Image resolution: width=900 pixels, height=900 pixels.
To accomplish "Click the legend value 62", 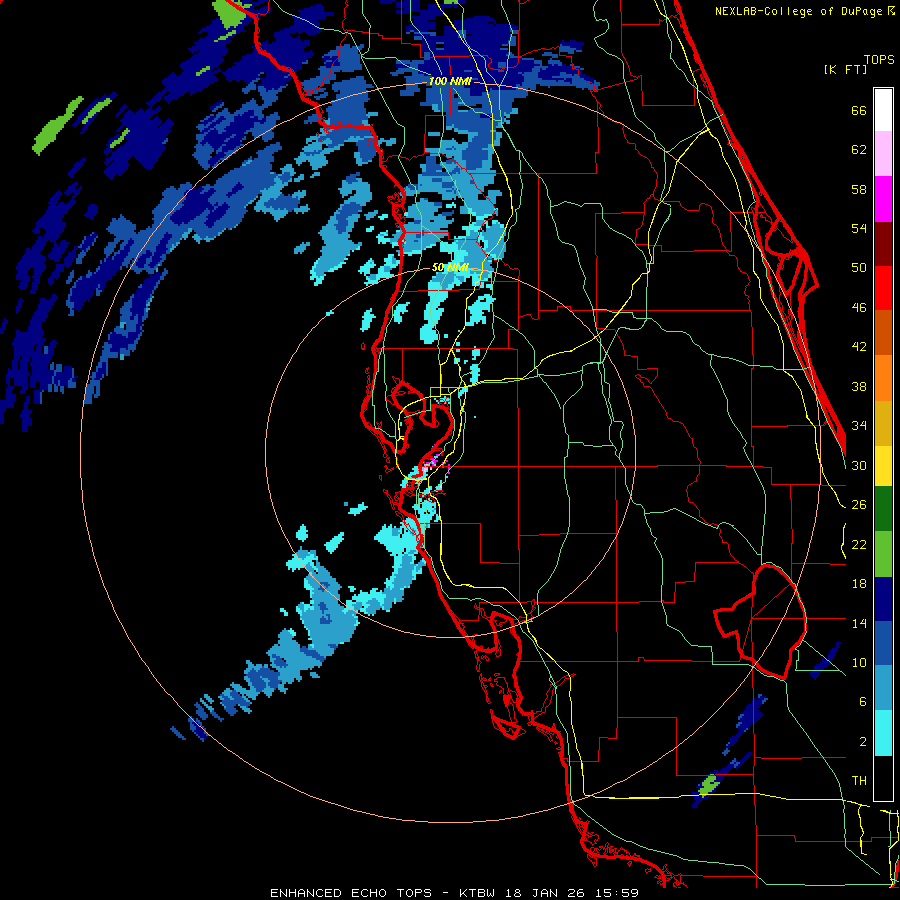I will point(859,150).
